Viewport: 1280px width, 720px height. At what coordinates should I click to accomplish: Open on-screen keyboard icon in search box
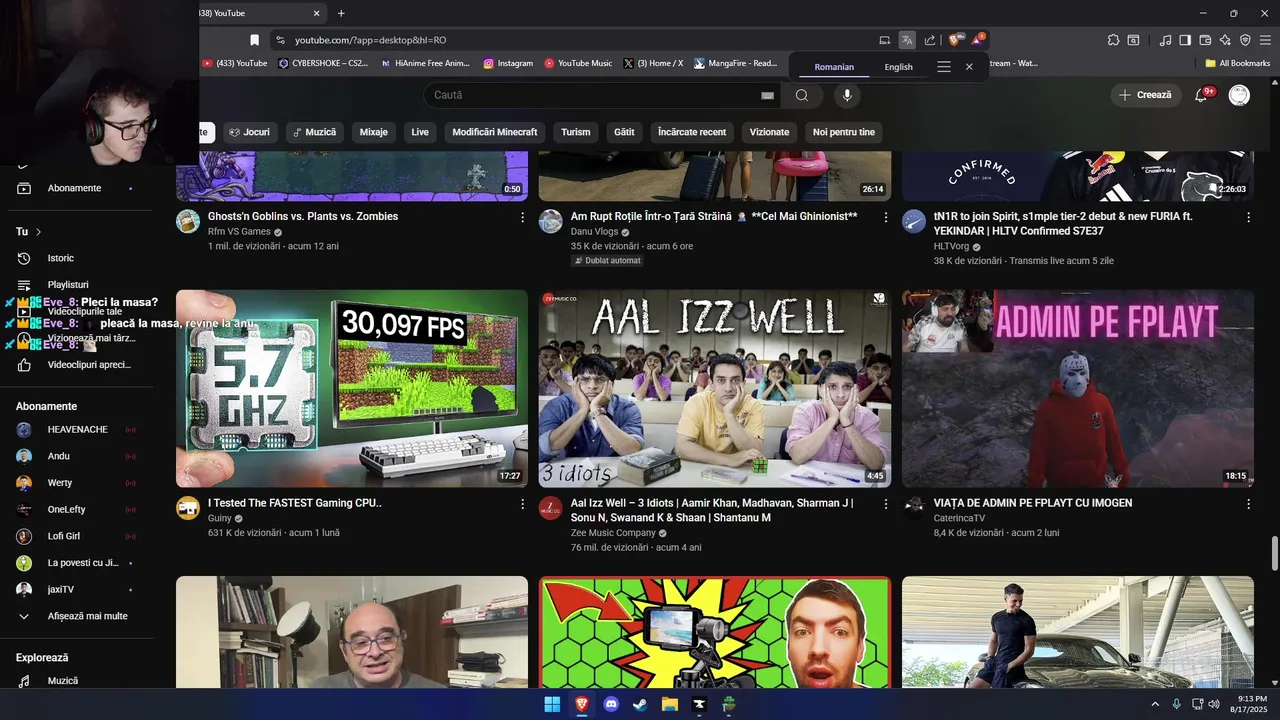tap(767, 95)
